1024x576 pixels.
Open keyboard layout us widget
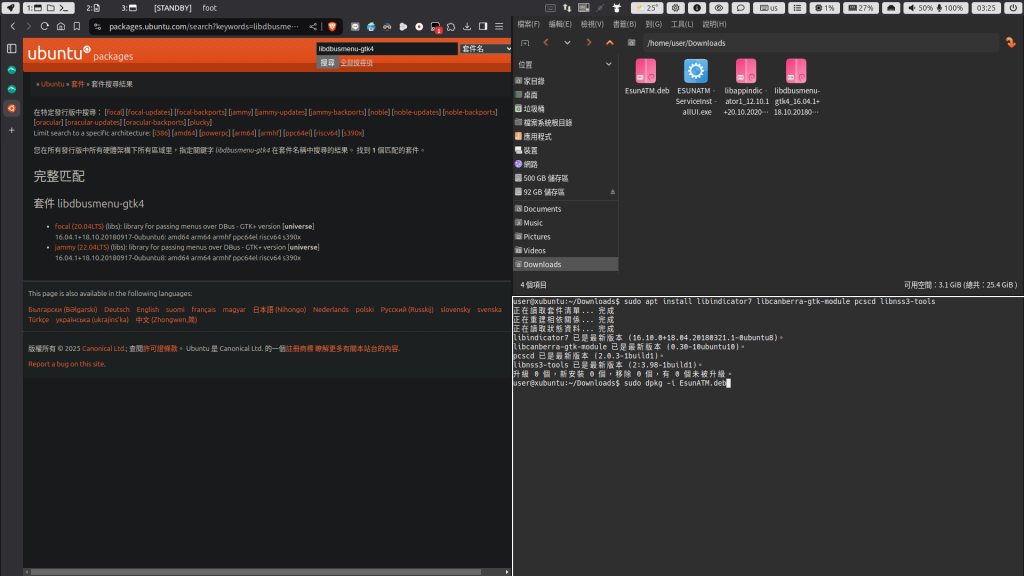click(x=769, y=8)
